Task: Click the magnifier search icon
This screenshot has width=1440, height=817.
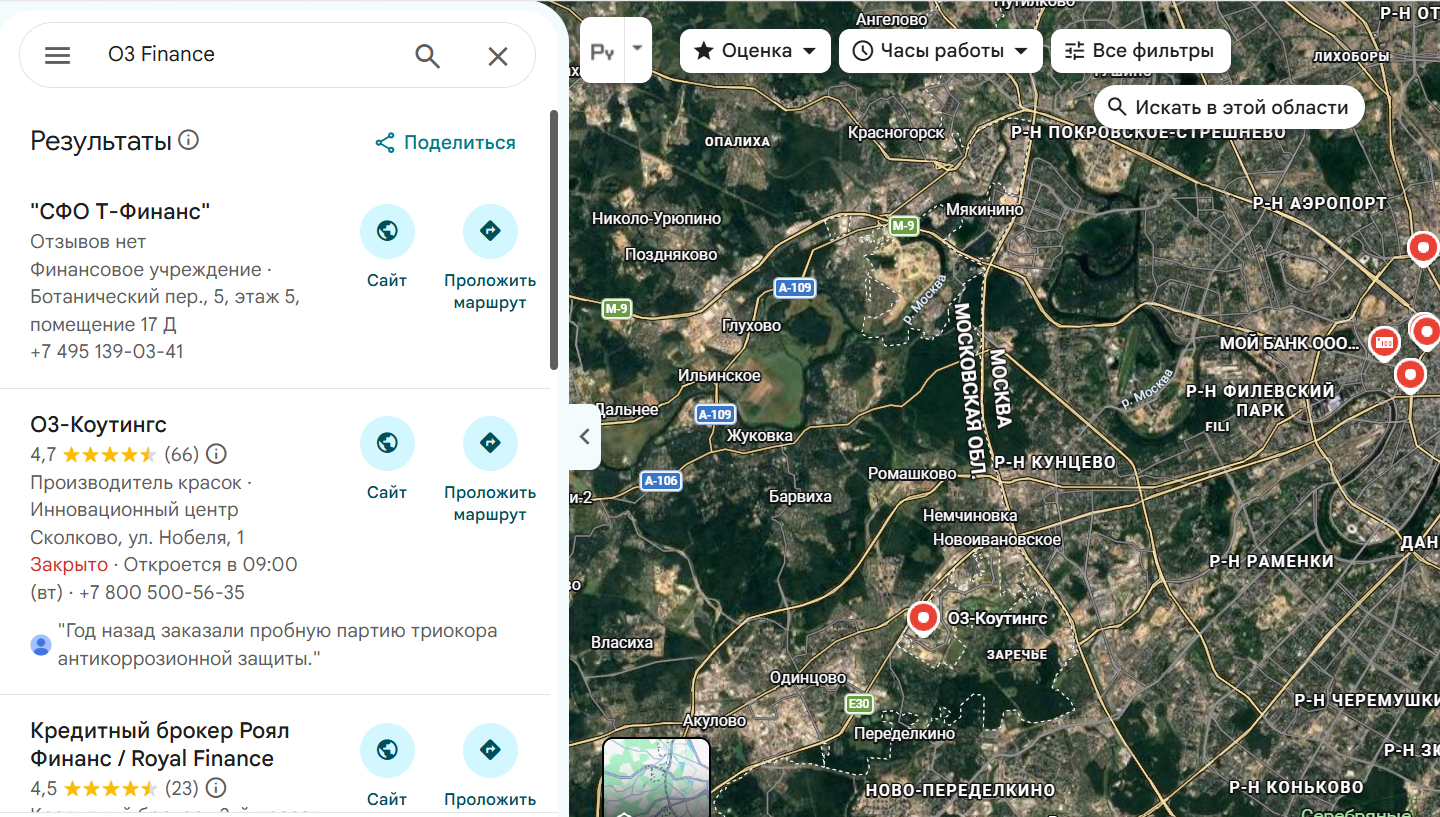Action: tap(428, 56)
